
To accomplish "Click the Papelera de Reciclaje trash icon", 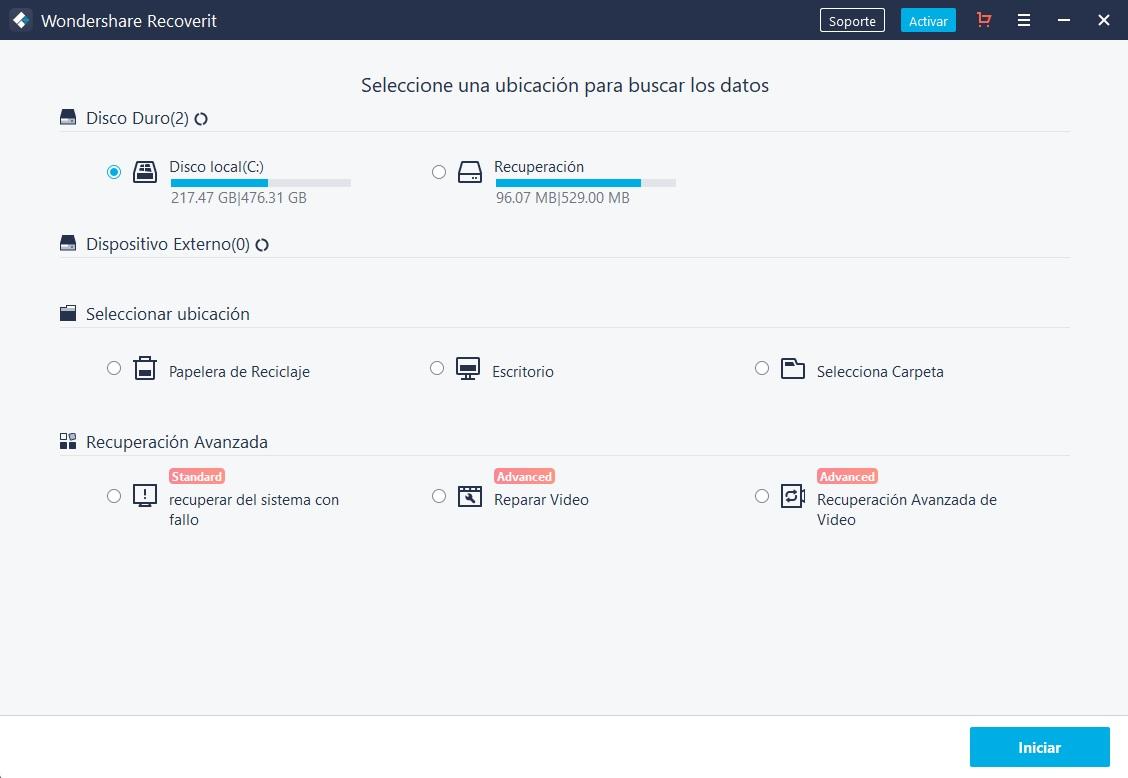I will [x=145, y=369].
